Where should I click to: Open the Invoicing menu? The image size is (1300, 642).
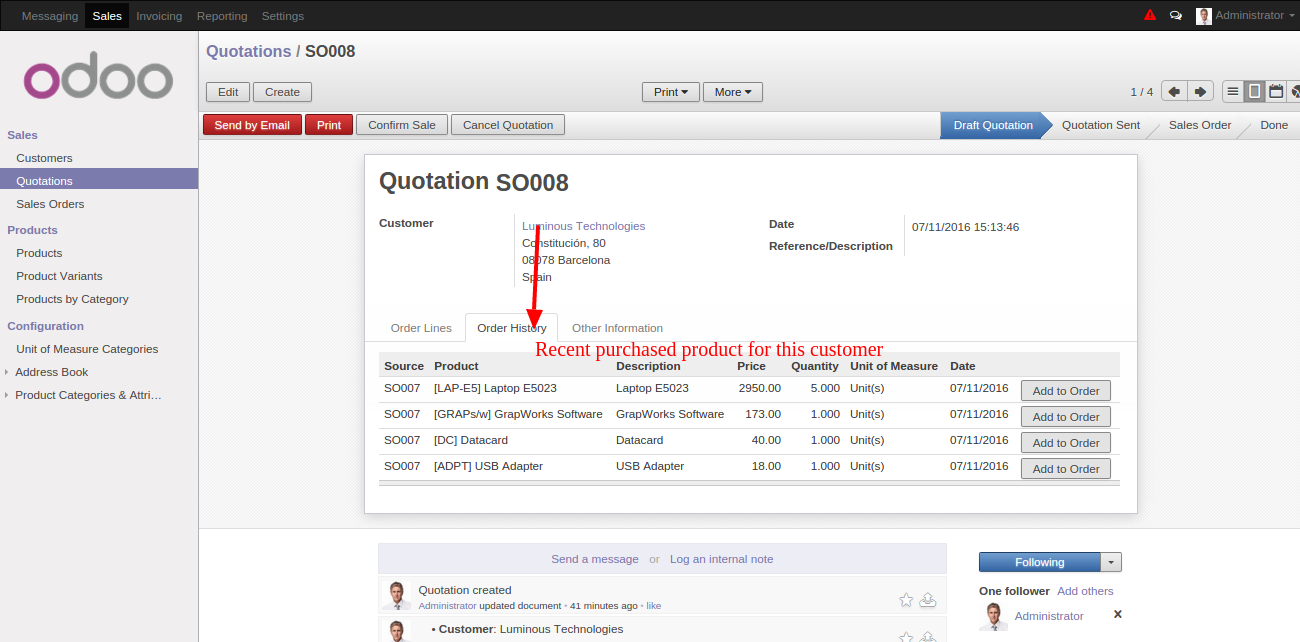click(x=159, y=16)
